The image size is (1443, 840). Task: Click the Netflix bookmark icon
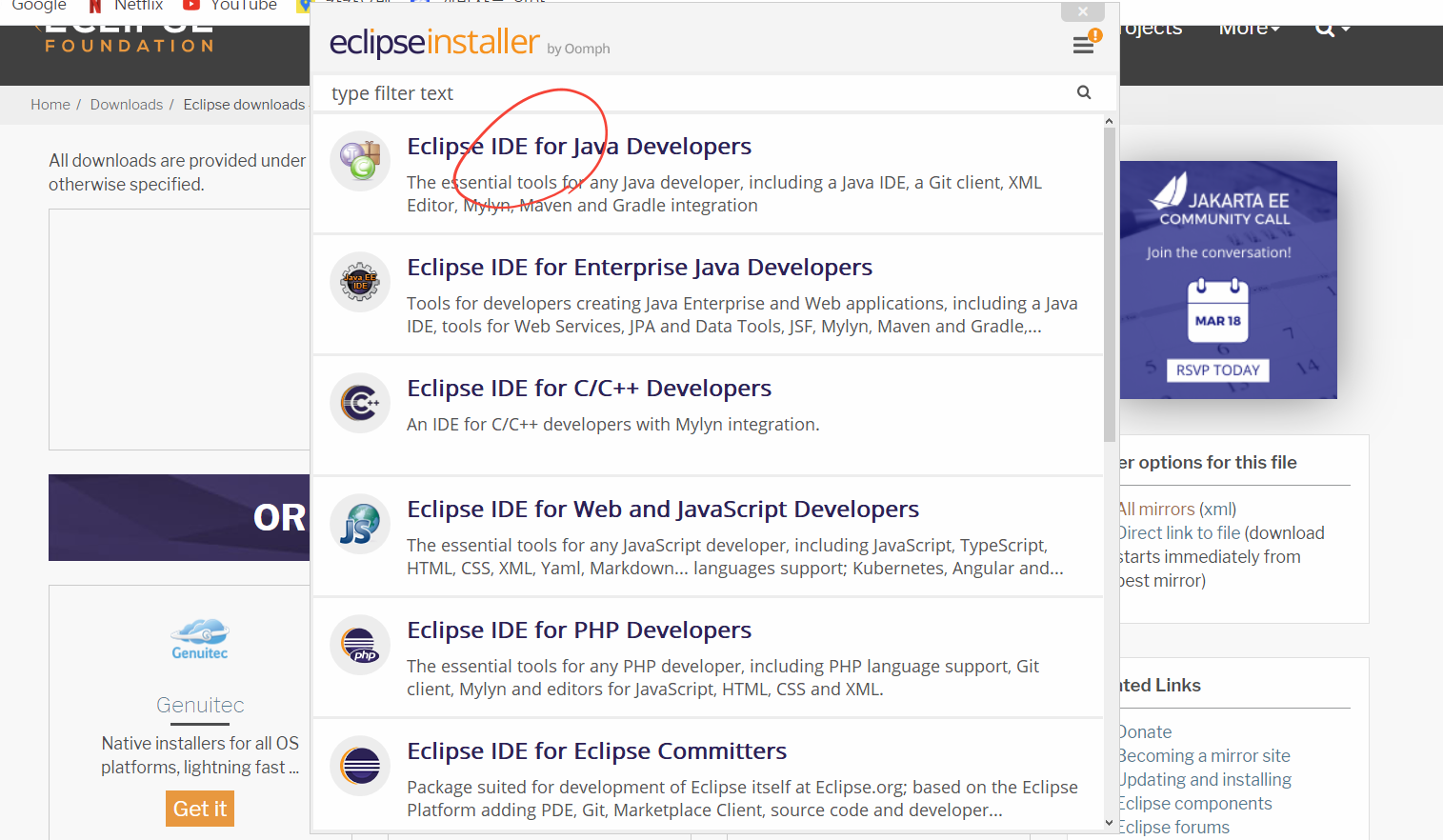coord(95,5)
